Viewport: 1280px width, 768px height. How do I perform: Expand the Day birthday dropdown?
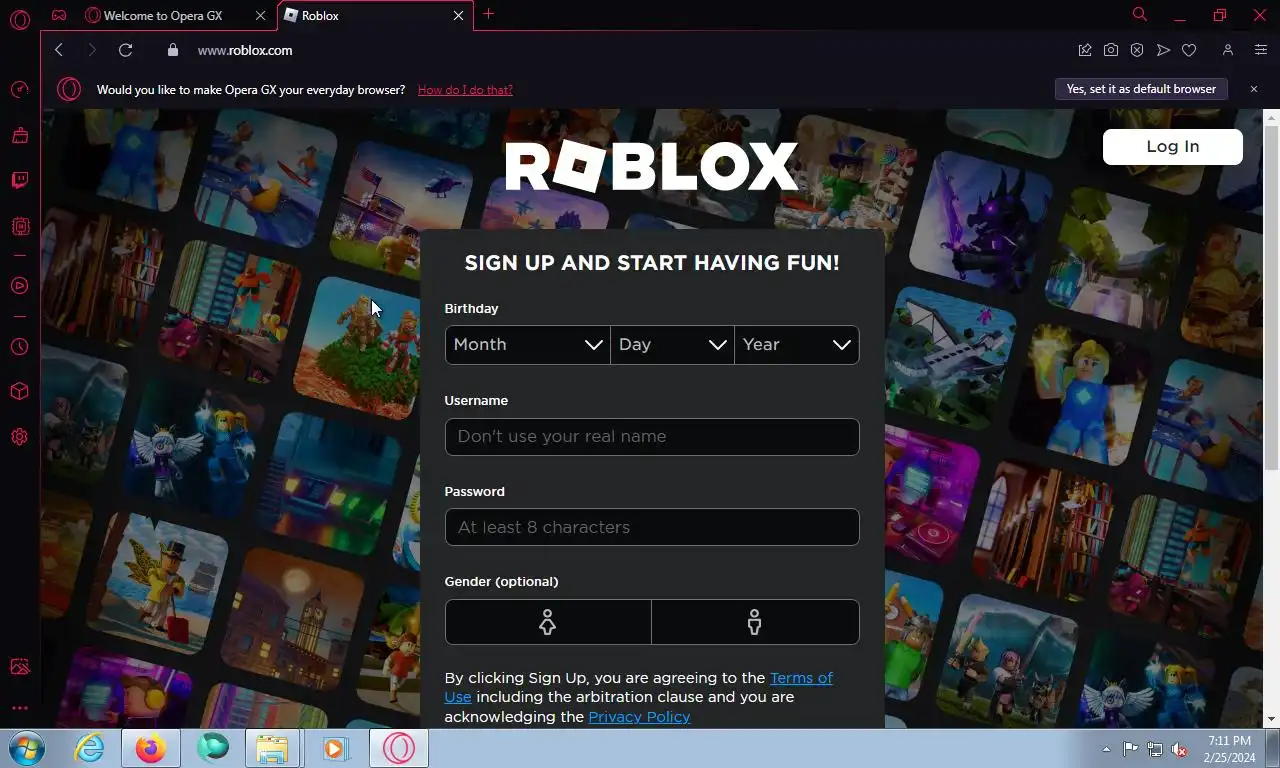pyautogui.click(x=672, y=344)
